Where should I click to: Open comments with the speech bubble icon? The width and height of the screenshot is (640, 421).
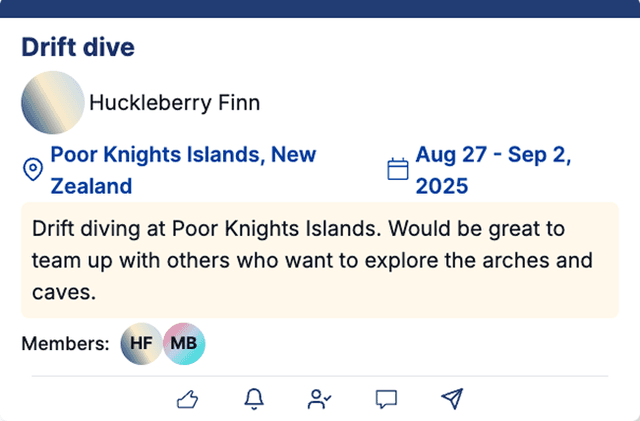(386, 399)
